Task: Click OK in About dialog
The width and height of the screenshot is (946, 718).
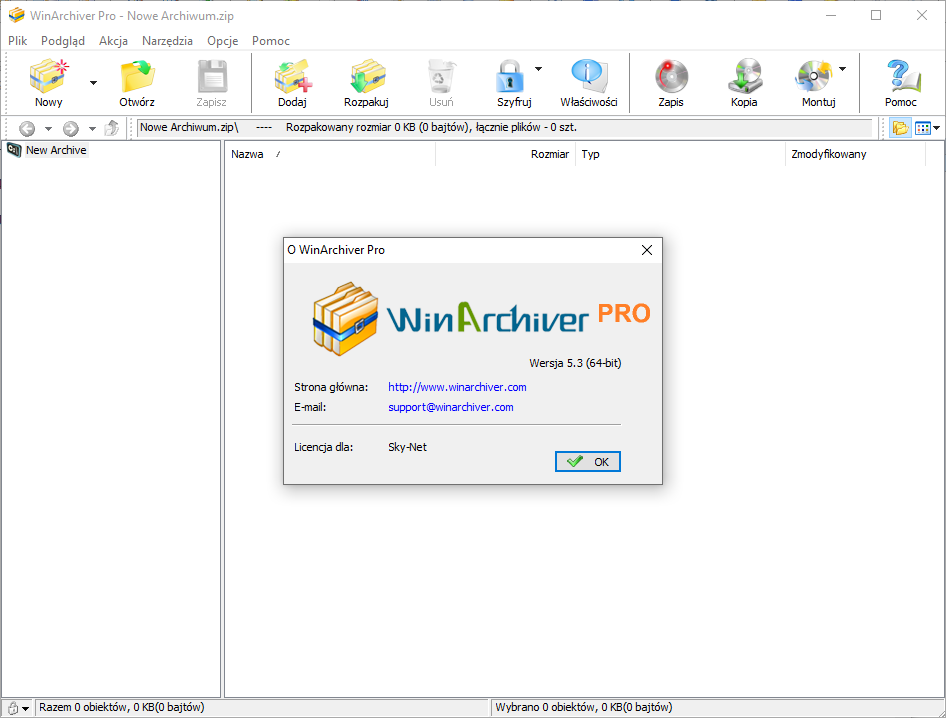Action: pyautogui.click(x=588, y=462)
